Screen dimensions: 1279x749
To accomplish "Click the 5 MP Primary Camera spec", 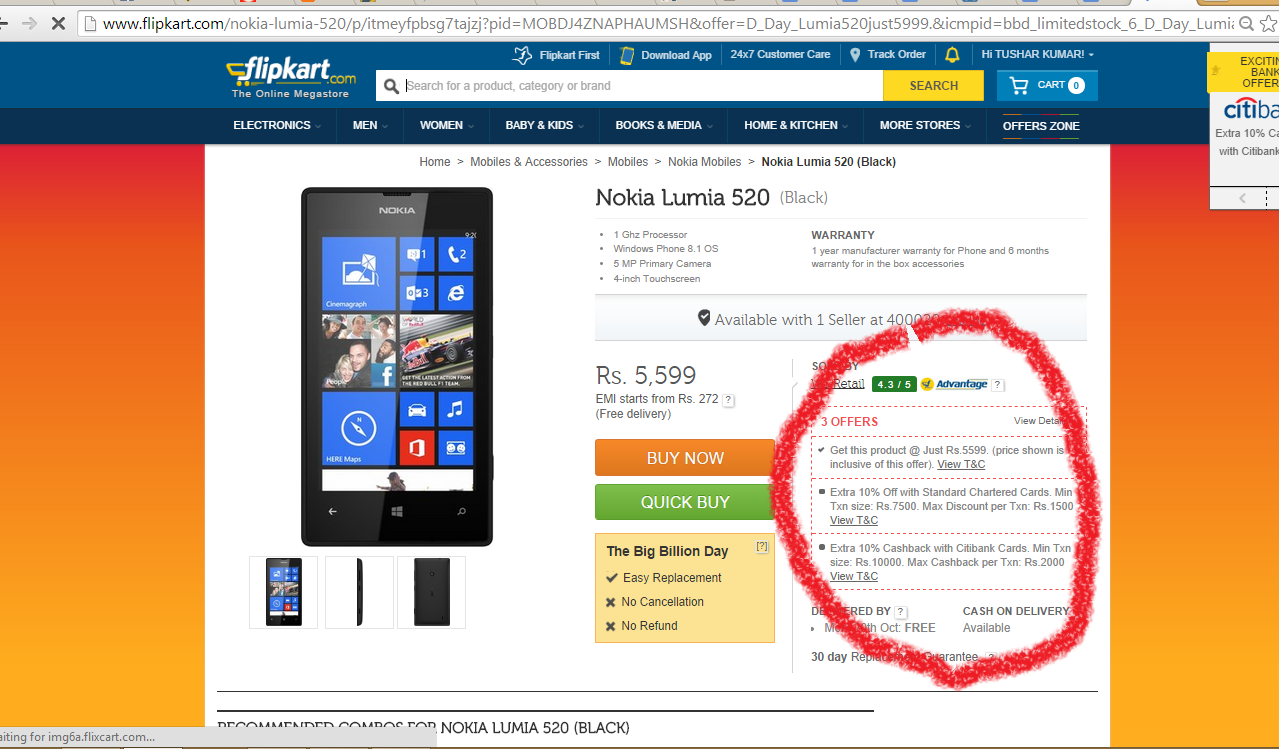I will point(662,264).
